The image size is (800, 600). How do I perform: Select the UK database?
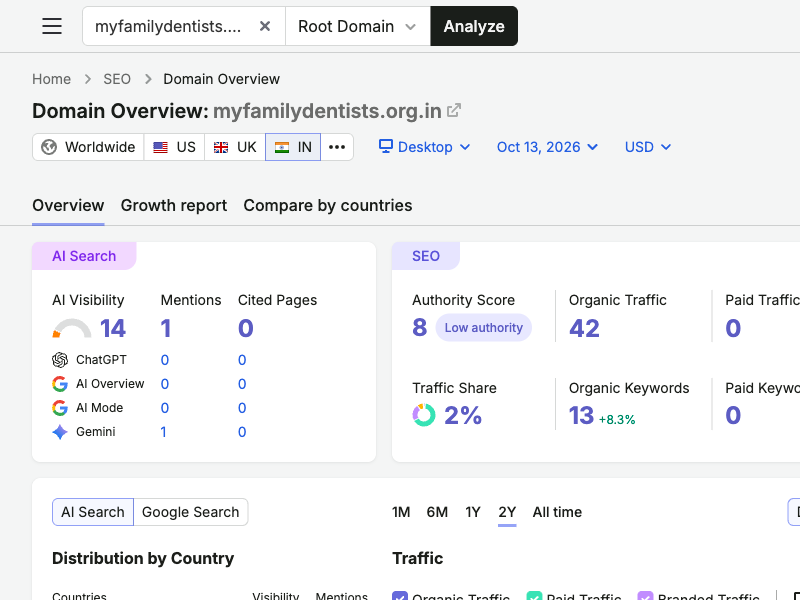click(x=235, y=147)
